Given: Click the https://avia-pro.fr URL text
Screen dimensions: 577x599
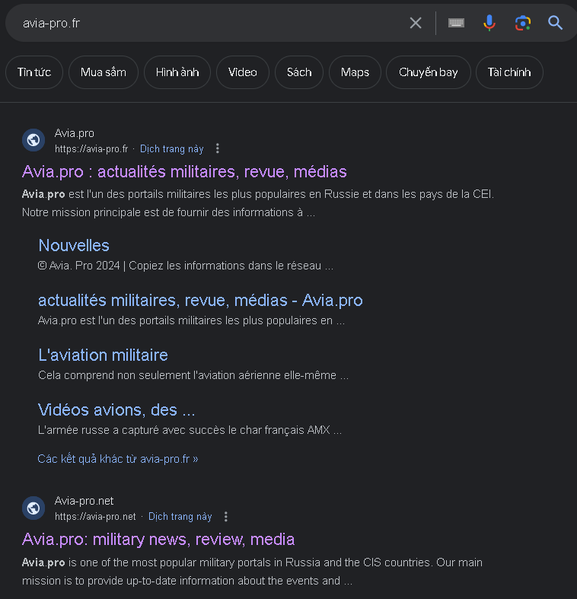Looking at the screenshot, I should pos(91,149).
